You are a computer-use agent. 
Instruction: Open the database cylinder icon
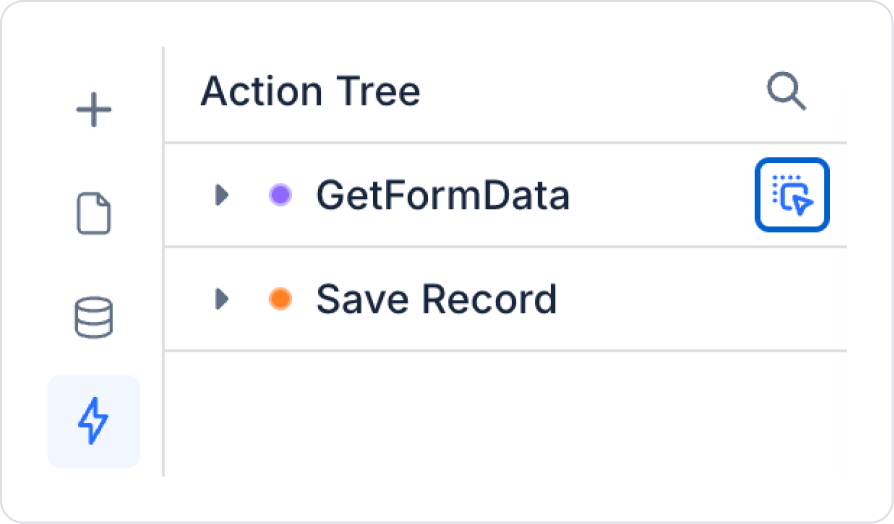(x=94, y=318)
